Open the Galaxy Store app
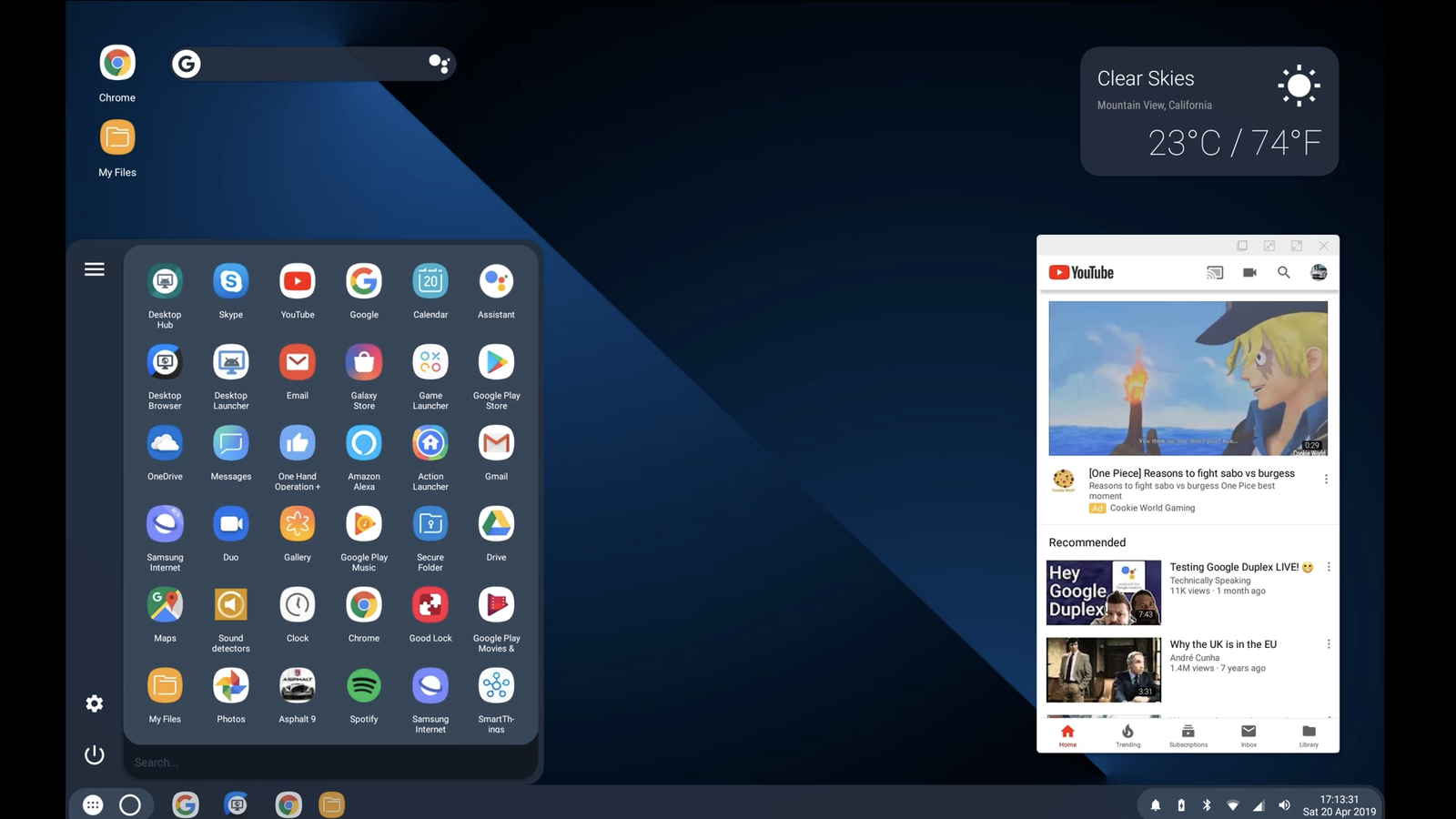Screen dimensions: 1456x819 (x=363, y=363)
